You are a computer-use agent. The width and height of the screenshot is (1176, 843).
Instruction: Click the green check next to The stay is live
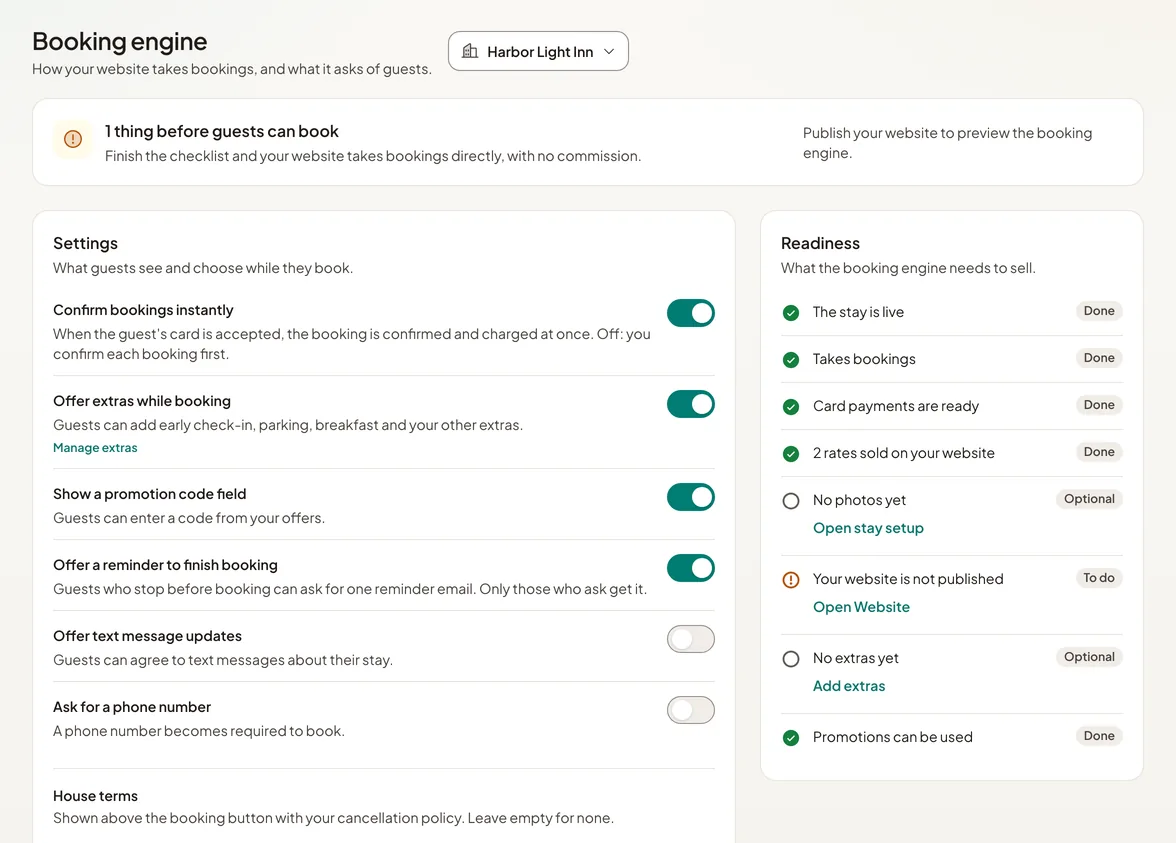pos(790,313)
